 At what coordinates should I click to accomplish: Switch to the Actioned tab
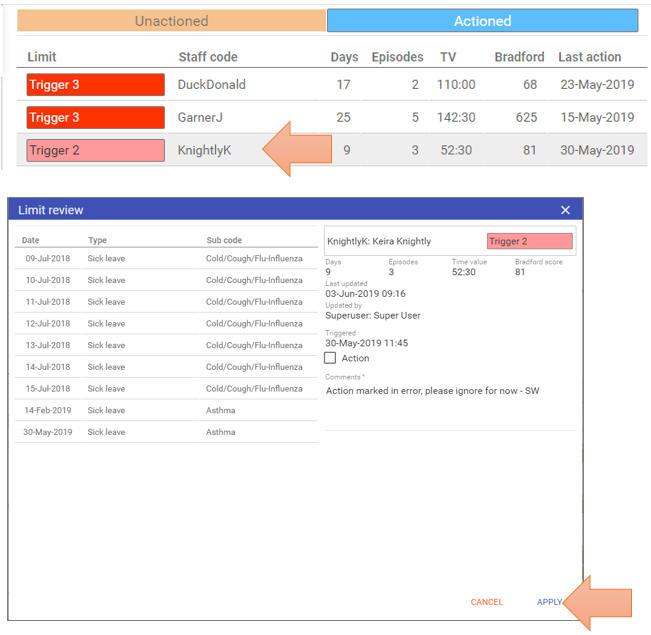(482, 21)
